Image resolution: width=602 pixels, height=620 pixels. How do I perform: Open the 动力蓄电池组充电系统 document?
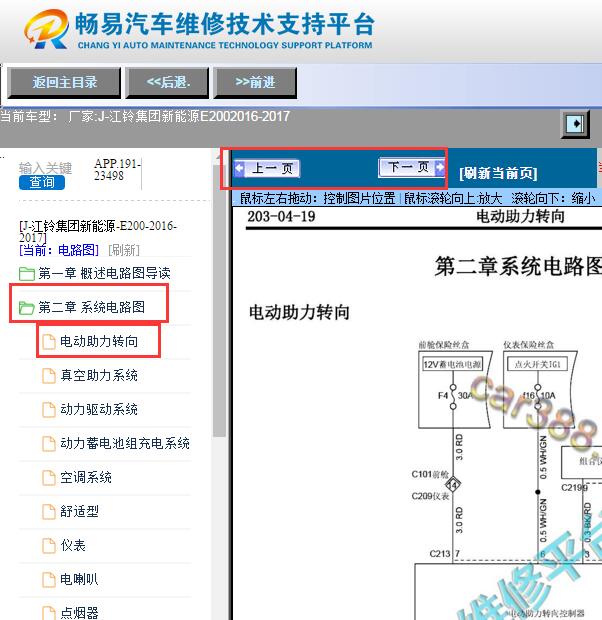pos(125,443)
